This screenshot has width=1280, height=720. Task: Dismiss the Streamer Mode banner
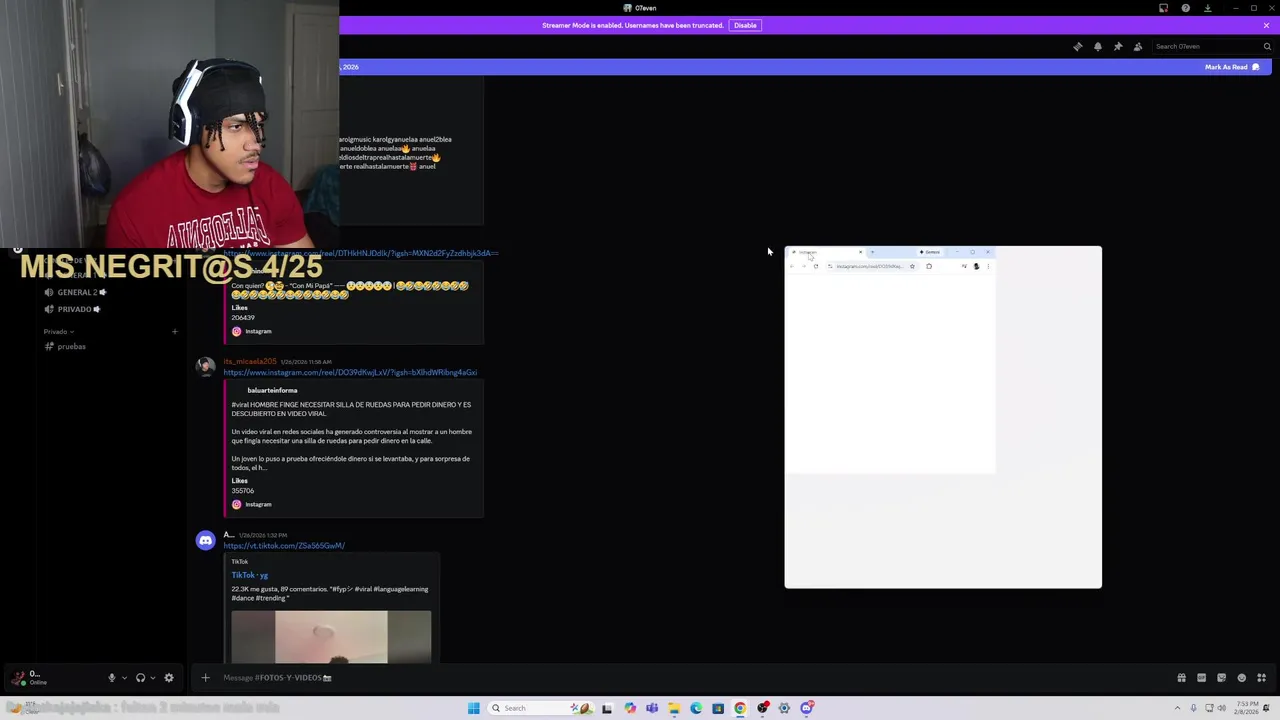(1266, 25)
